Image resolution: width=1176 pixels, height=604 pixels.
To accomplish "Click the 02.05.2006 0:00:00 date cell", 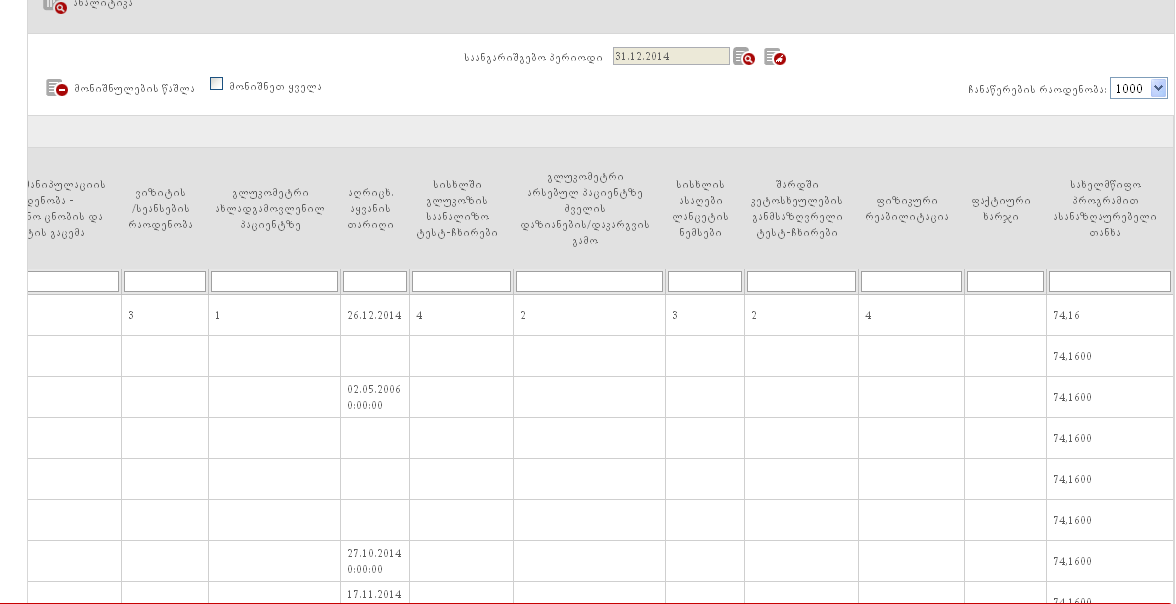I will point(374,396).
